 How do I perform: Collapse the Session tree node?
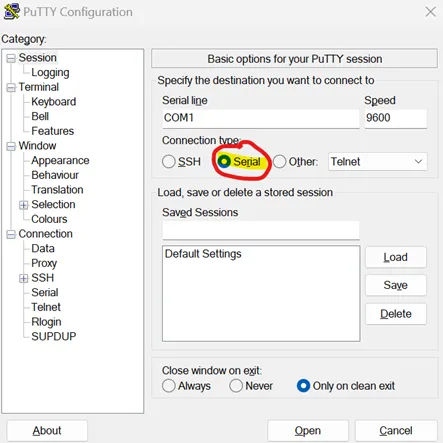coord(11,58)
